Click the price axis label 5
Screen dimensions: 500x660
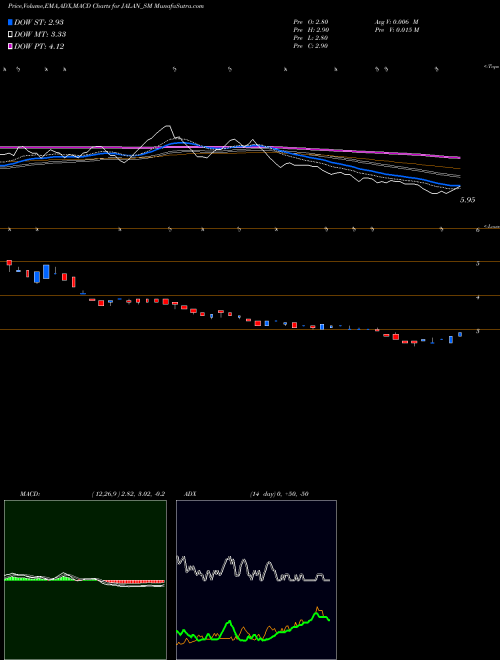(x=478, y=264)
